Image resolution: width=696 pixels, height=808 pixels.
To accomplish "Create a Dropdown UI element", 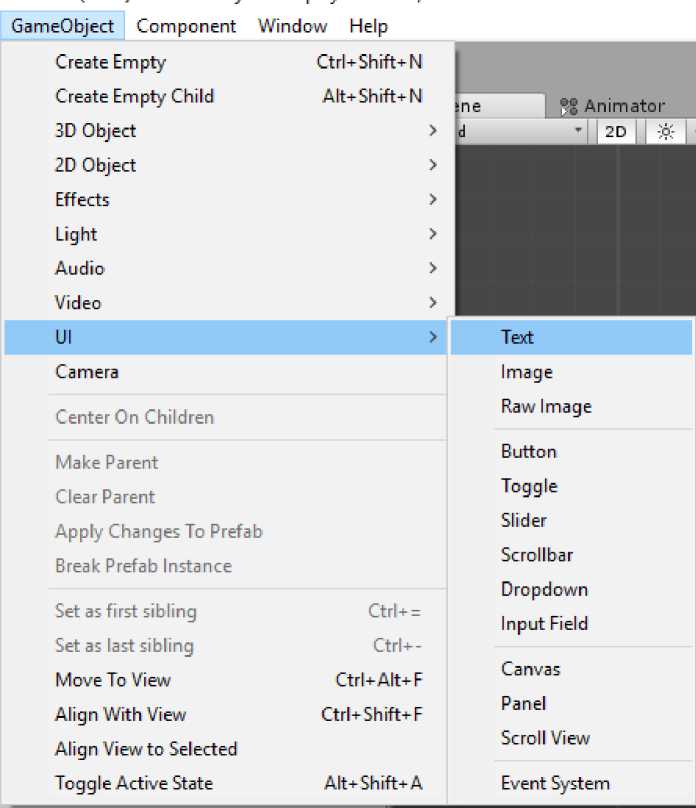I will click(x=544, y=589).
